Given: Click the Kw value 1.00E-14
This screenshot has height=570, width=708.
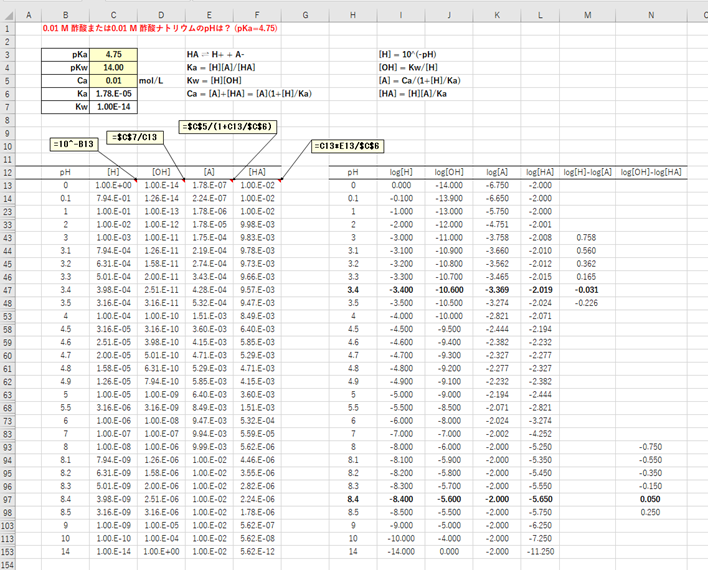Looking at the screenshot, I should (113, 107).
